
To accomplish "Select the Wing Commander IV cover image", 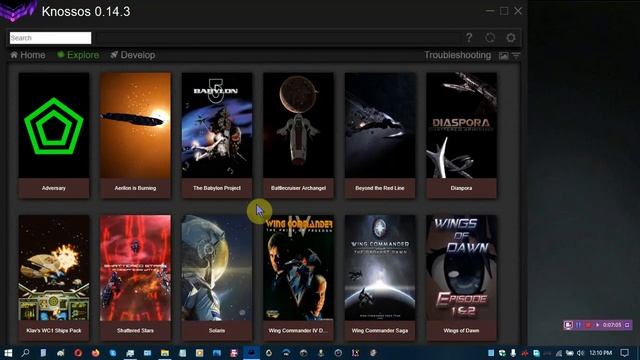I will tap(298, 268).
